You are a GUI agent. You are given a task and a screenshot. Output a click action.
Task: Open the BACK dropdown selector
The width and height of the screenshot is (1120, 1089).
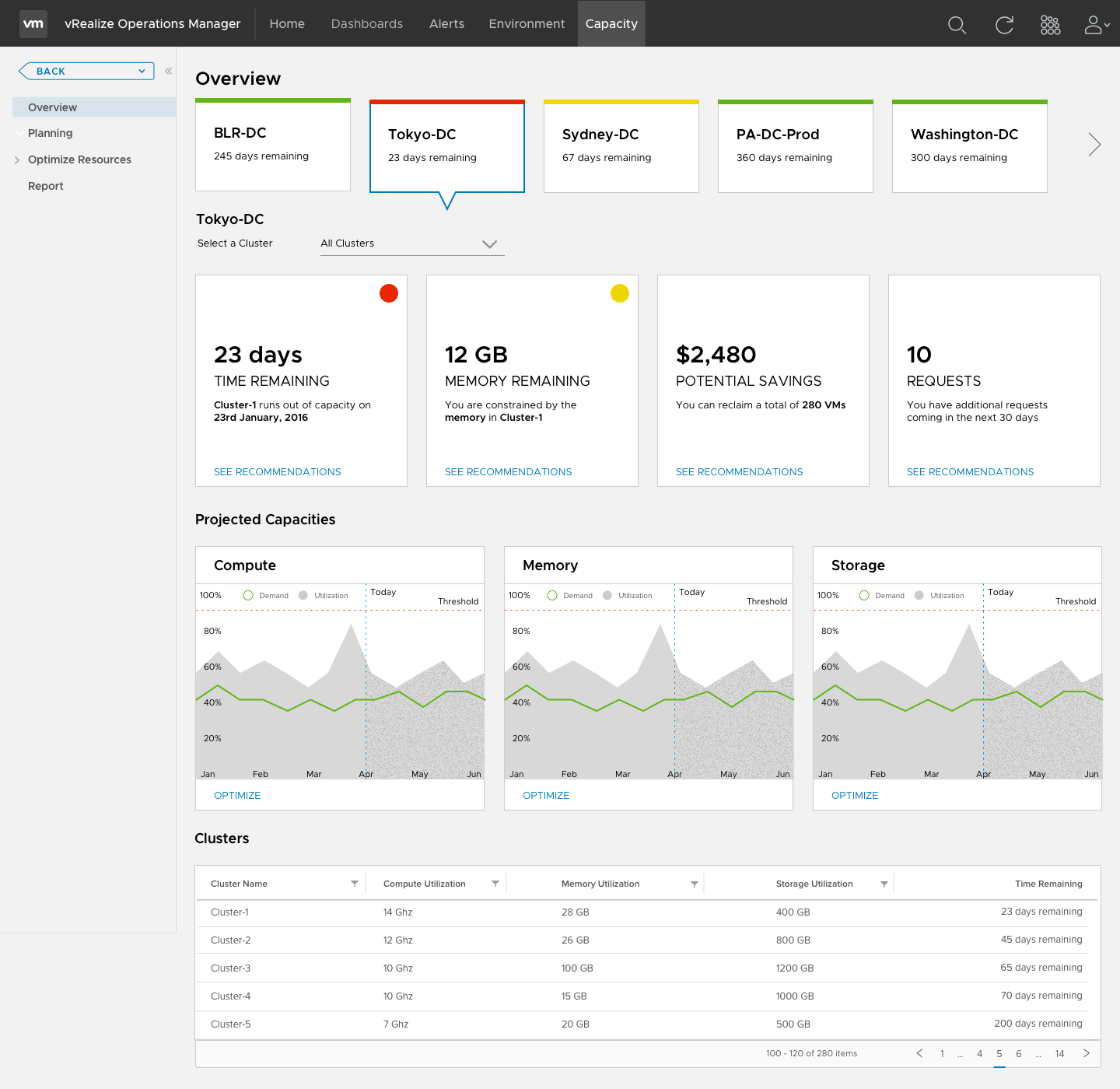click(86, 71)
